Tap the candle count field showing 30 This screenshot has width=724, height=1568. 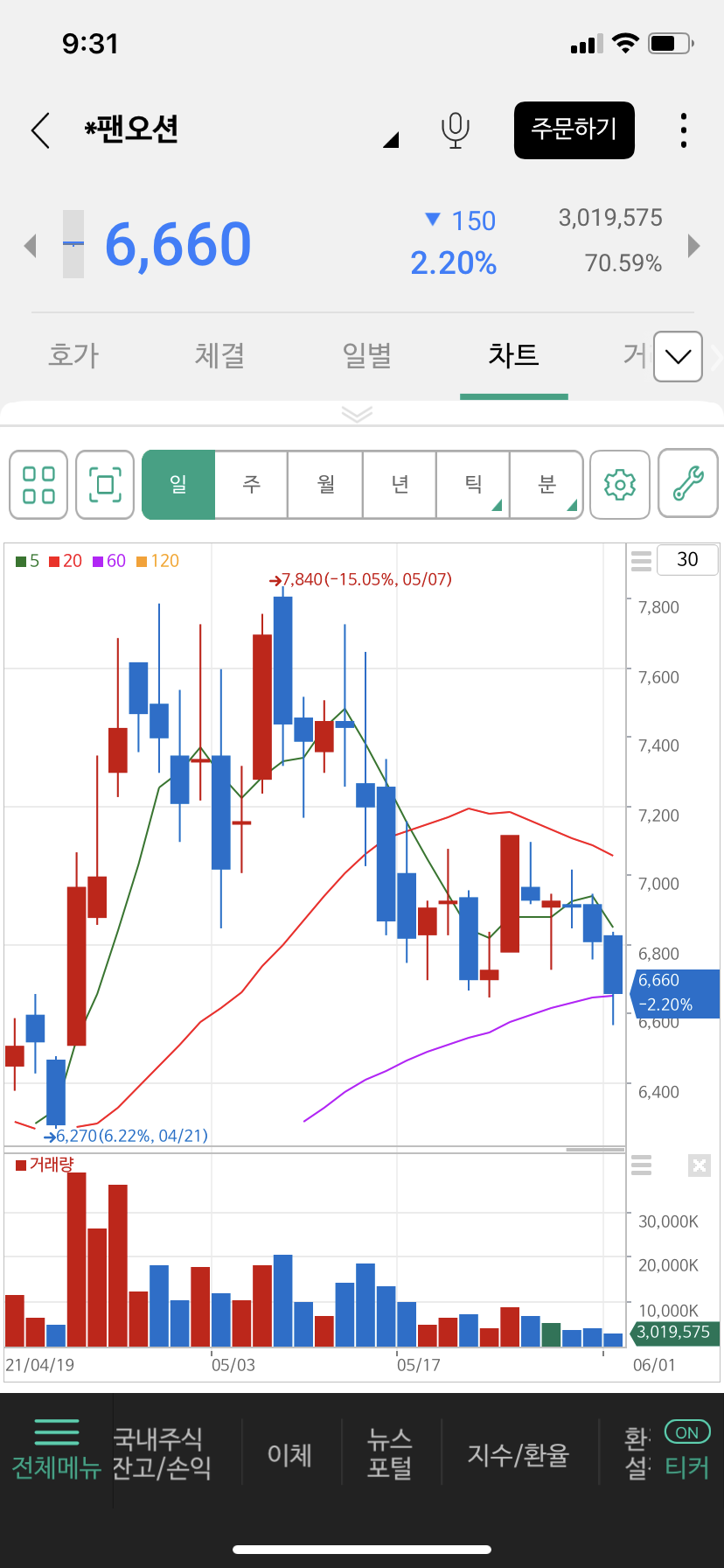(687, 560)
